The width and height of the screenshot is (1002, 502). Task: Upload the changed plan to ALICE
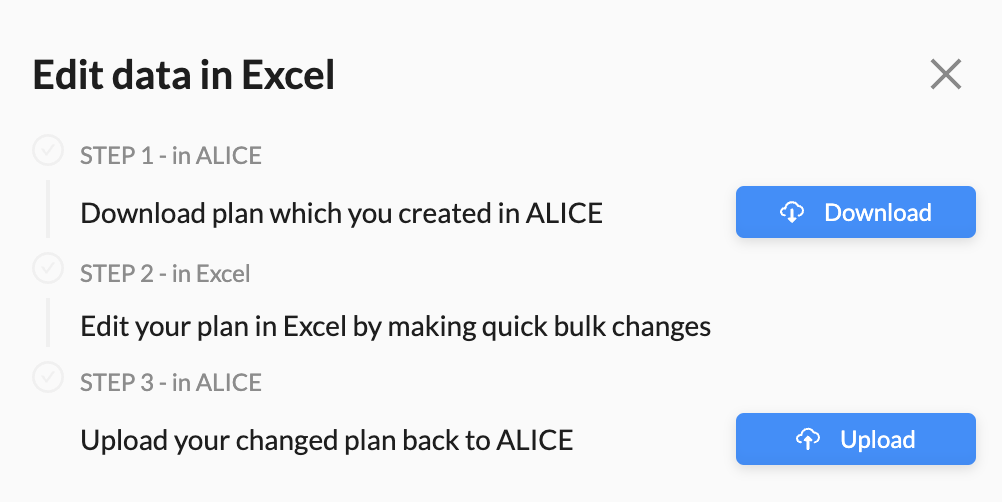tap(856, 439)
